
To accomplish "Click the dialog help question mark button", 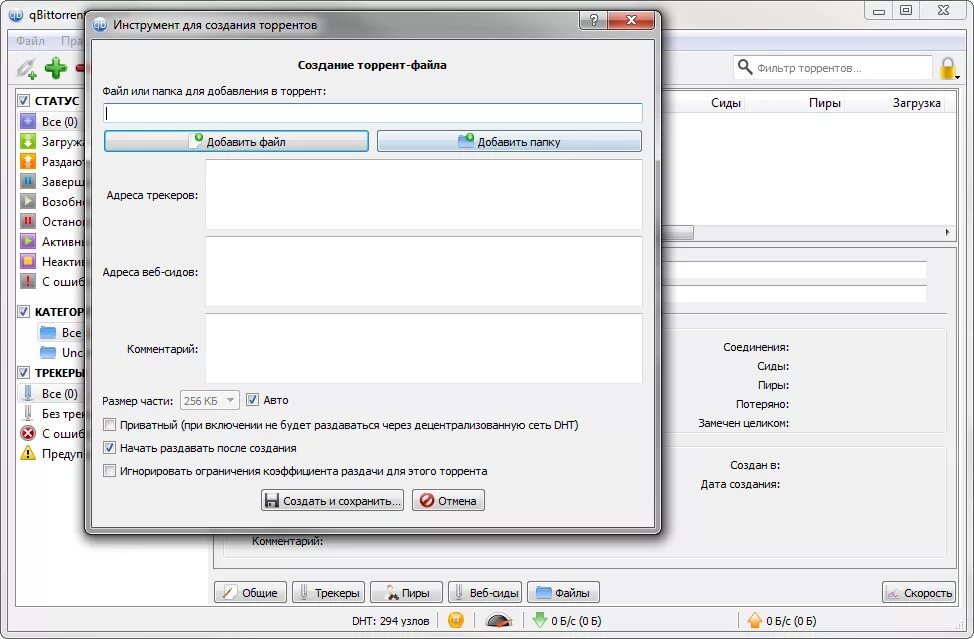I will pyautogui.click(x=594, y=20).
